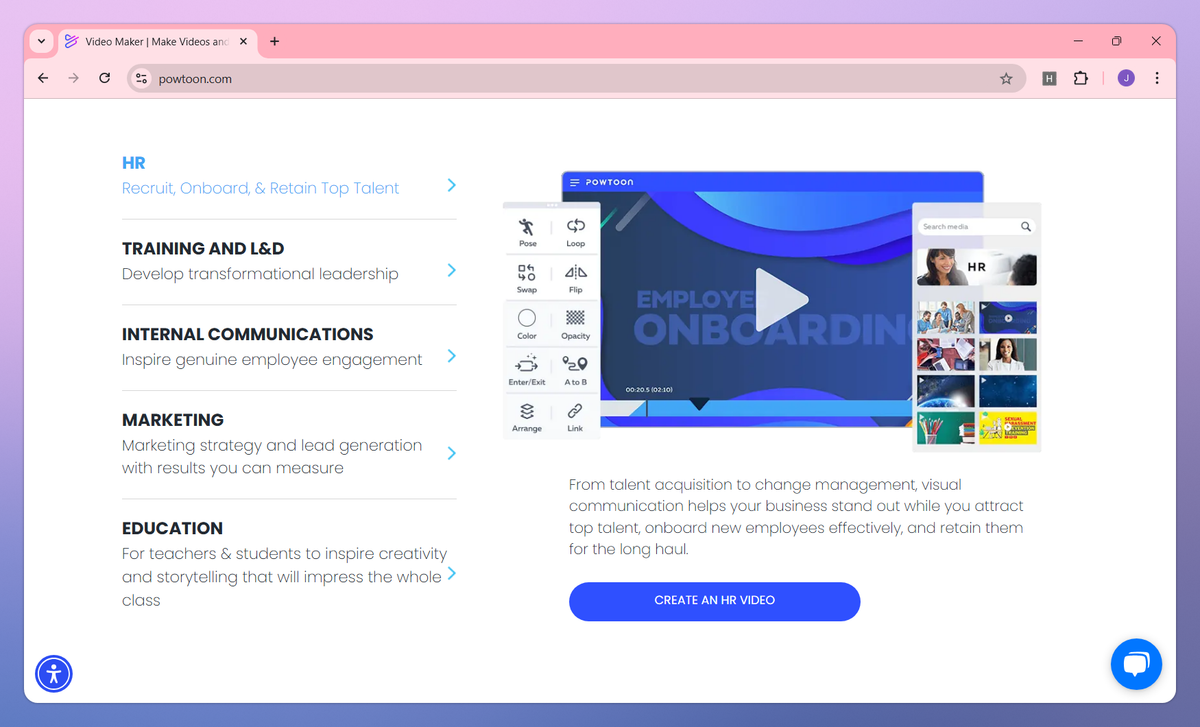Click 'Inspire genuine employee engagement' text
This screenshot has height=727, width=1200.
click(x=272, y=360)
